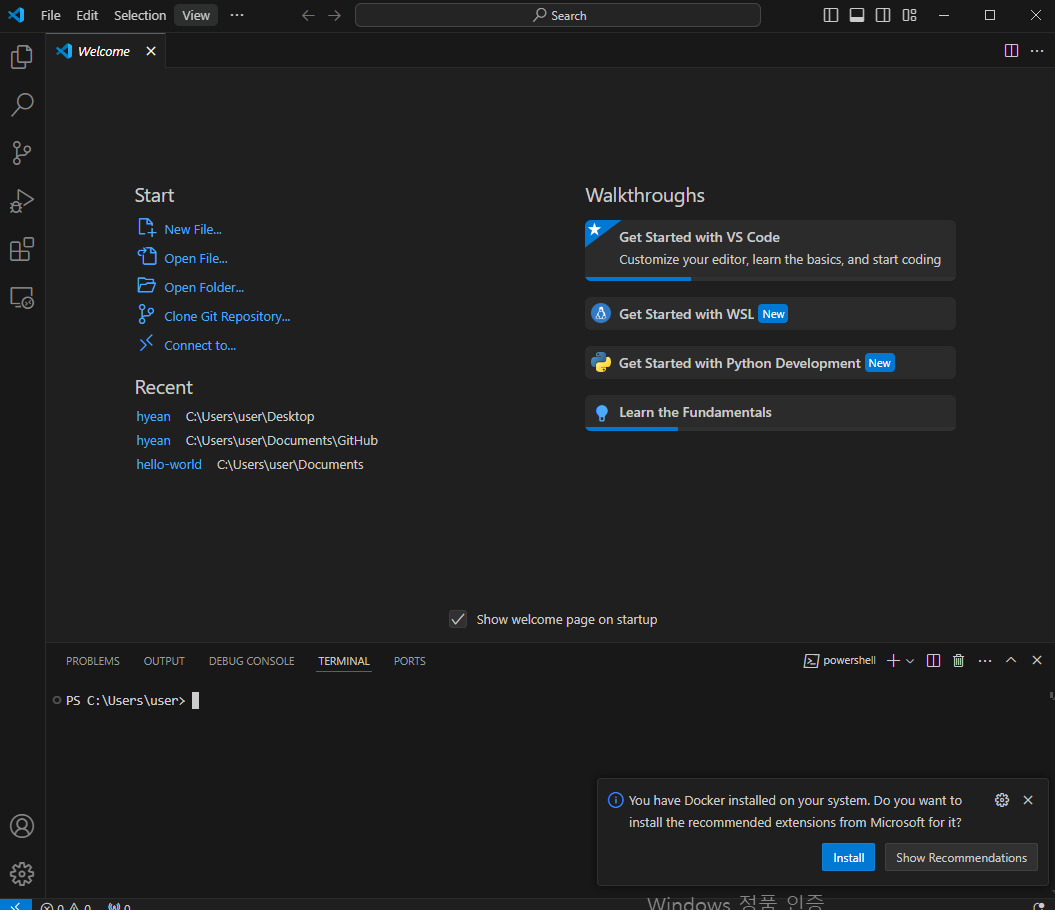Open recent hyean in Desktop

point(153,416)
